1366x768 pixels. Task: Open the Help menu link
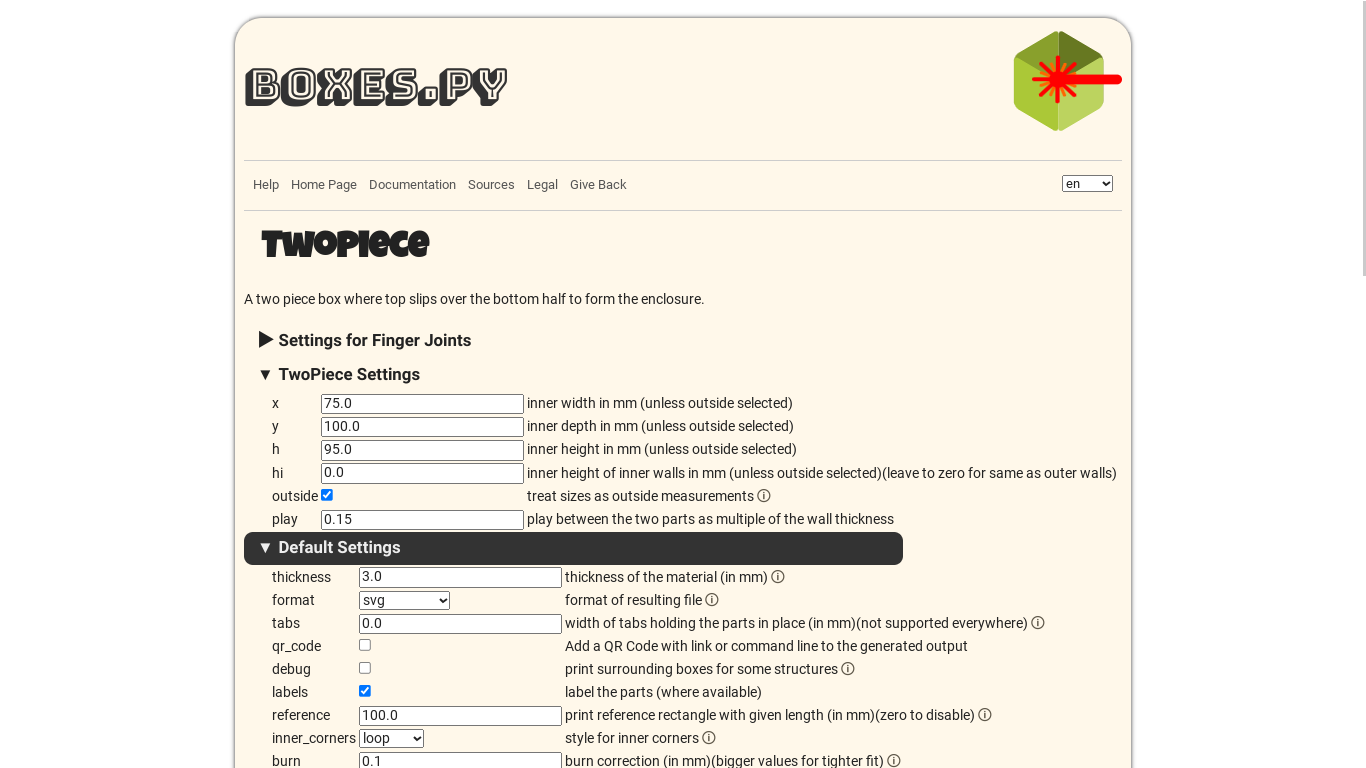coord(266,185)
